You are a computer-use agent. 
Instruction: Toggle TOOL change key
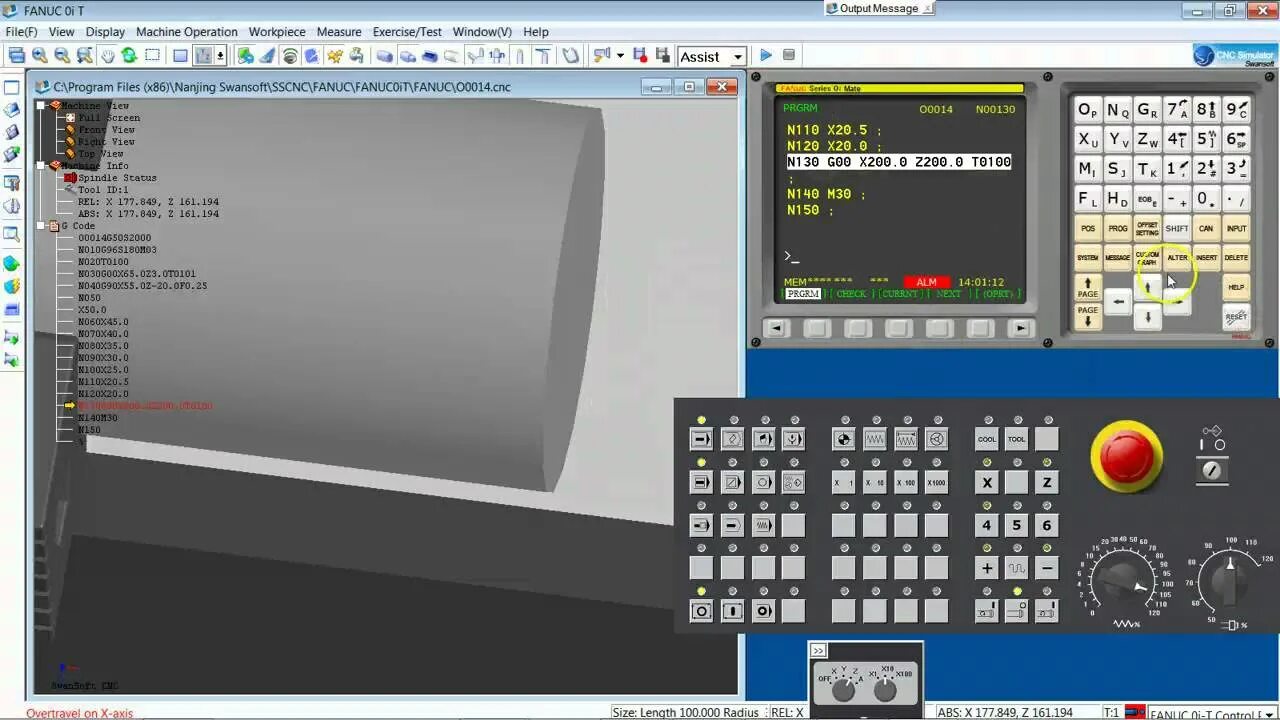click(x=1017, y=439)
